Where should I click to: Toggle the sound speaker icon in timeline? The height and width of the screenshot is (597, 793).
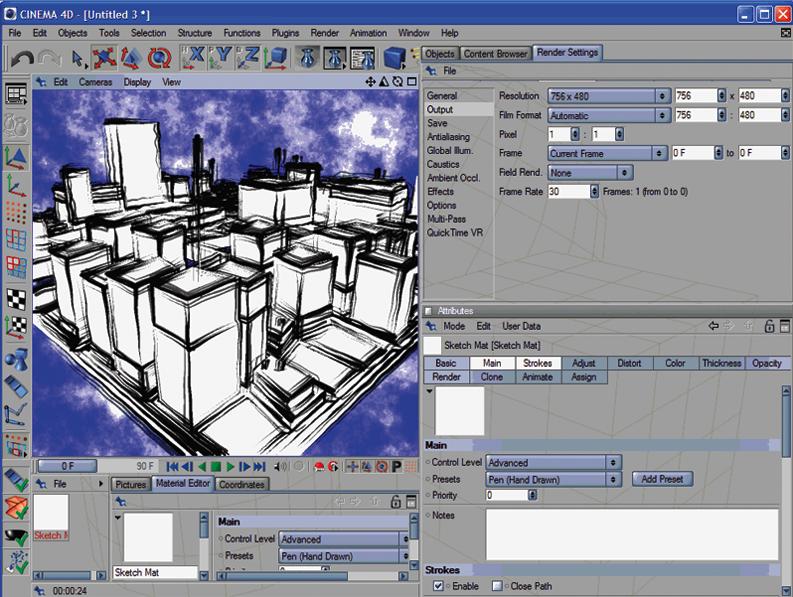[281, 466]
